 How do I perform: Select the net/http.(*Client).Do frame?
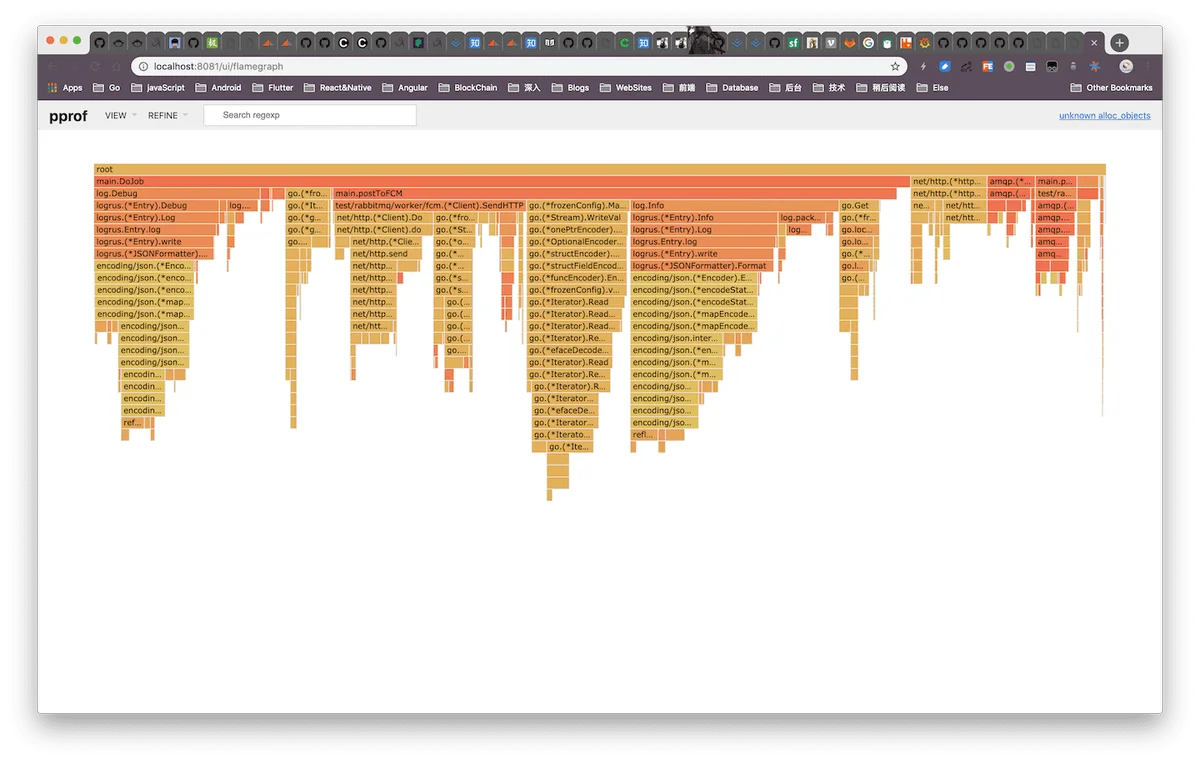pyautogui.click(x=384, y=217)
